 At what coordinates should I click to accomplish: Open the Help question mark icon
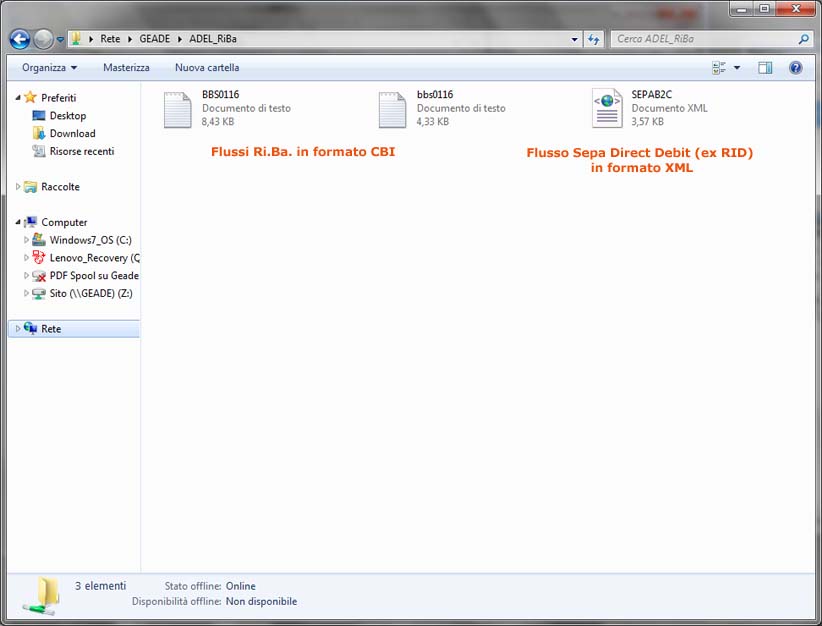click(x=796, y=68)
